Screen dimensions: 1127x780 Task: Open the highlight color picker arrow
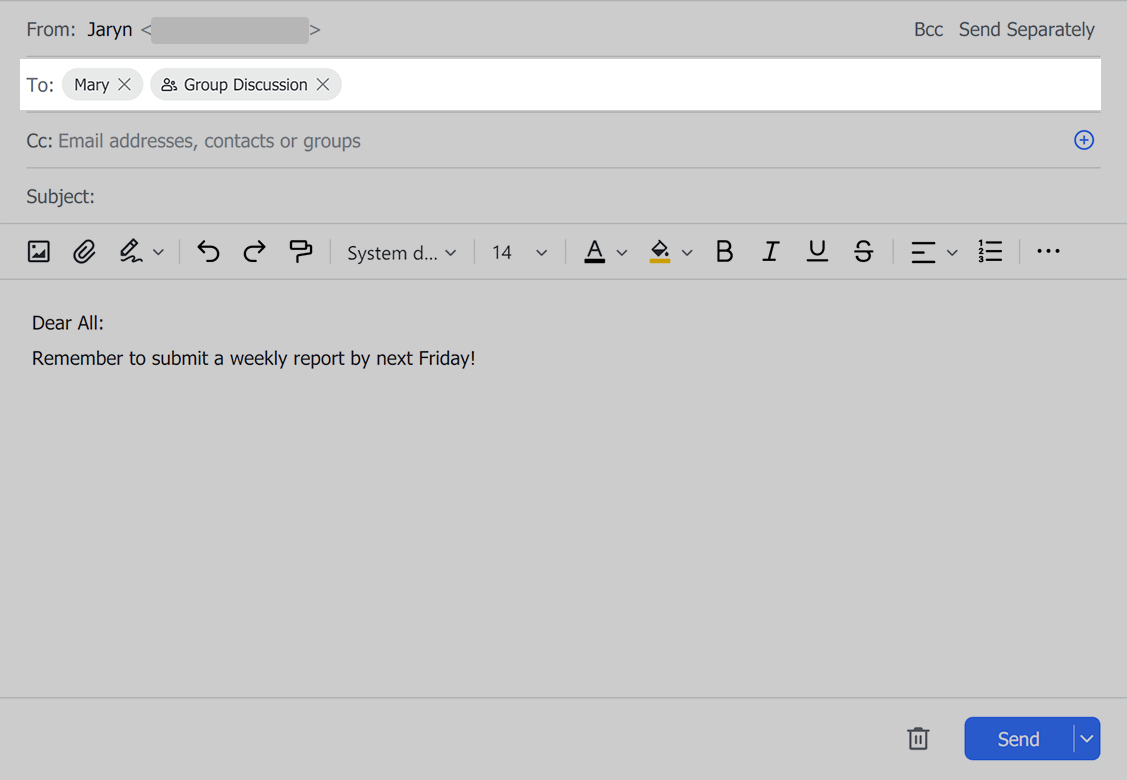click(x=687, y=253)
